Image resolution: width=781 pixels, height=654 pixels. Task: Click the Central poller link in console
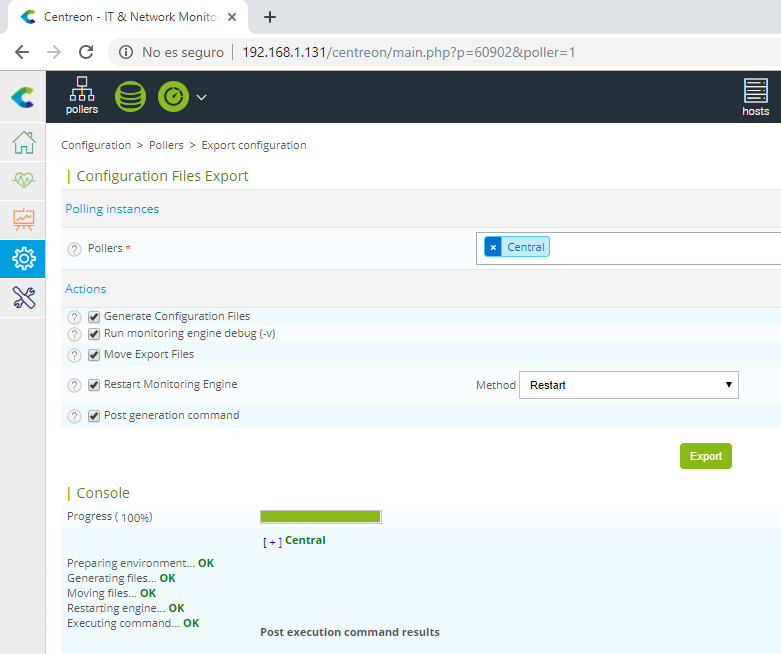(x=305, y=540)
